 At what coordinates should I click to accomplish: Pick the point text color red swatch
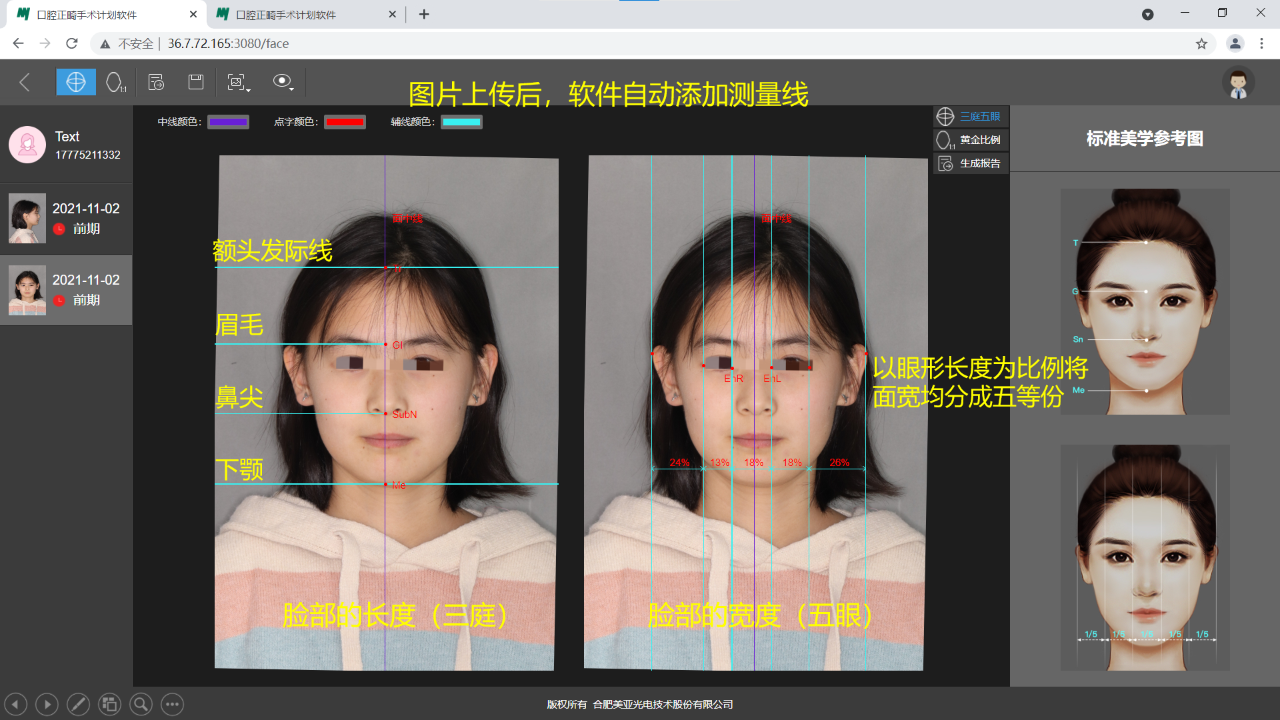pos(345,122)
